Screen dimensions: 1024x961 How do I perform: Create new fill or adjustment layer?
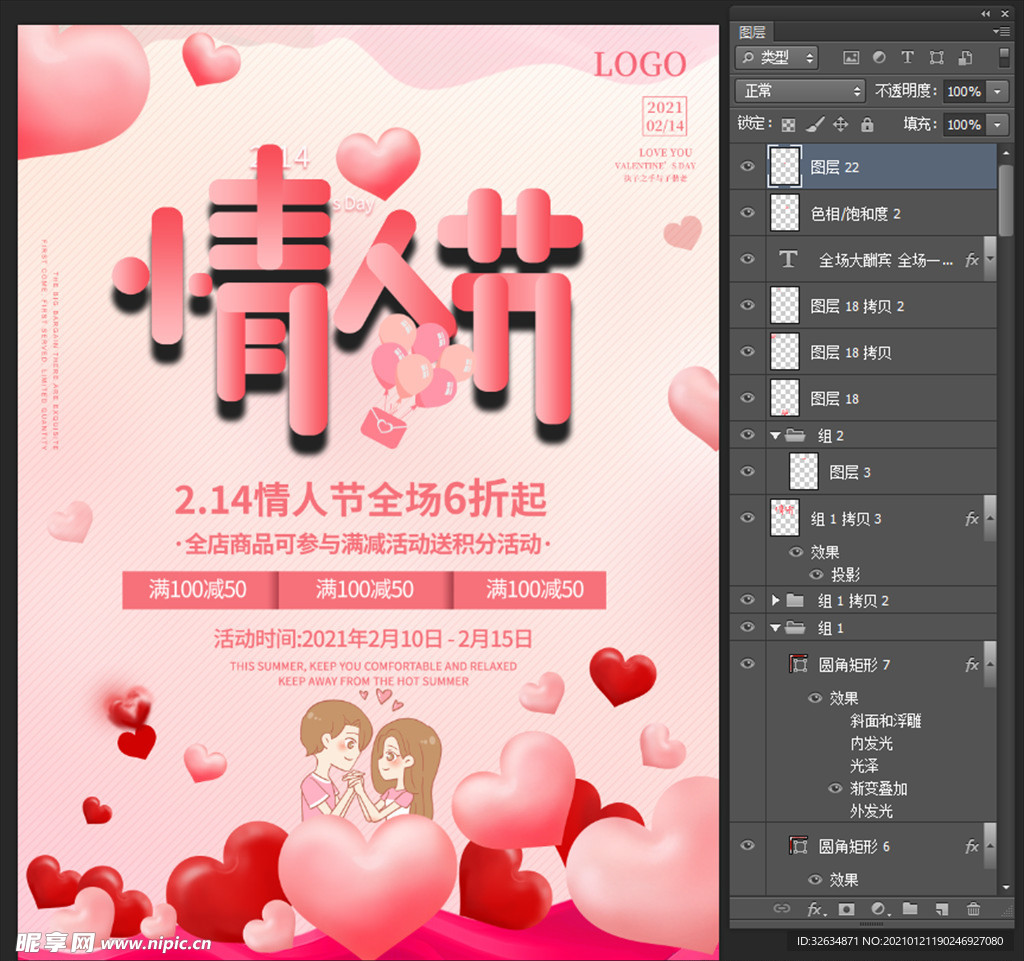click(879, 909)
